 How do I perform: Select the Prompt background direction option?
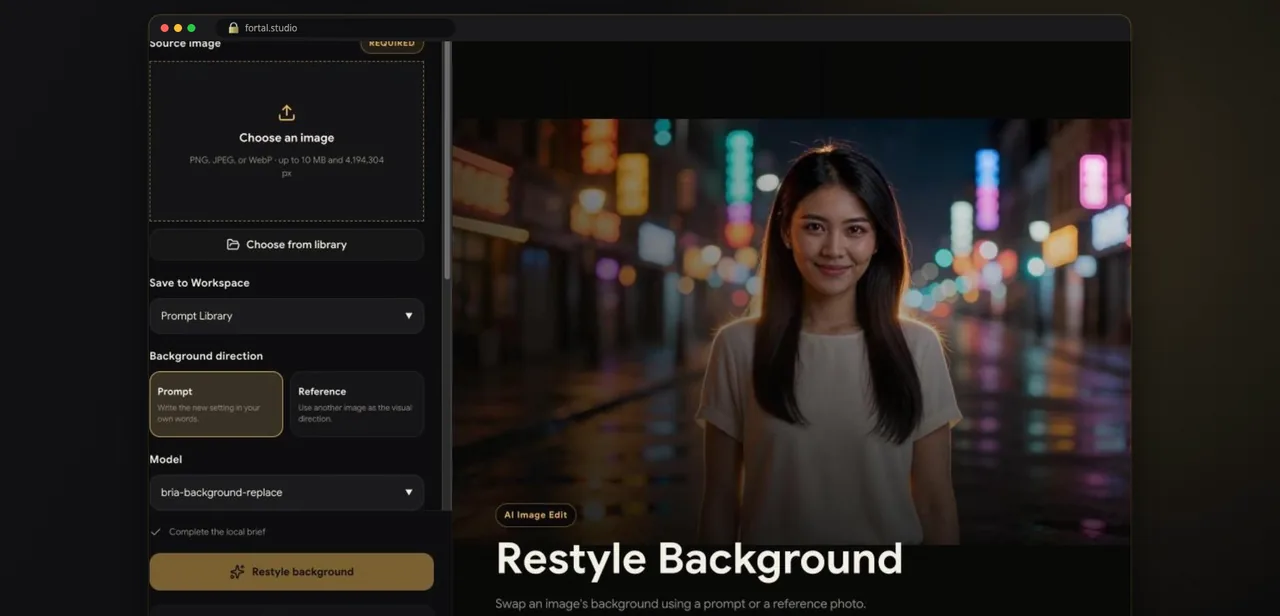pos(216,404)
